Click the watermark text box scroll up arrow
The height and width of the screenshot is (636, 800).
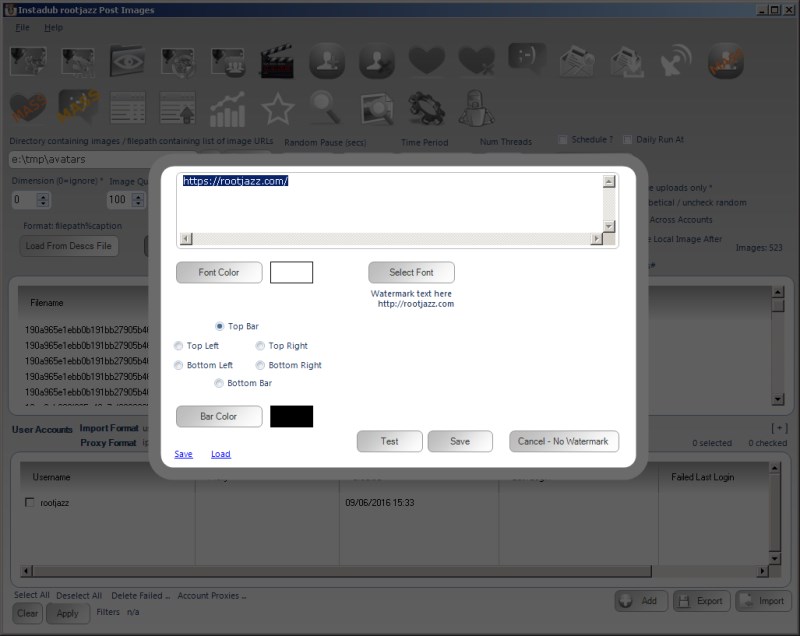pos(609,182)
